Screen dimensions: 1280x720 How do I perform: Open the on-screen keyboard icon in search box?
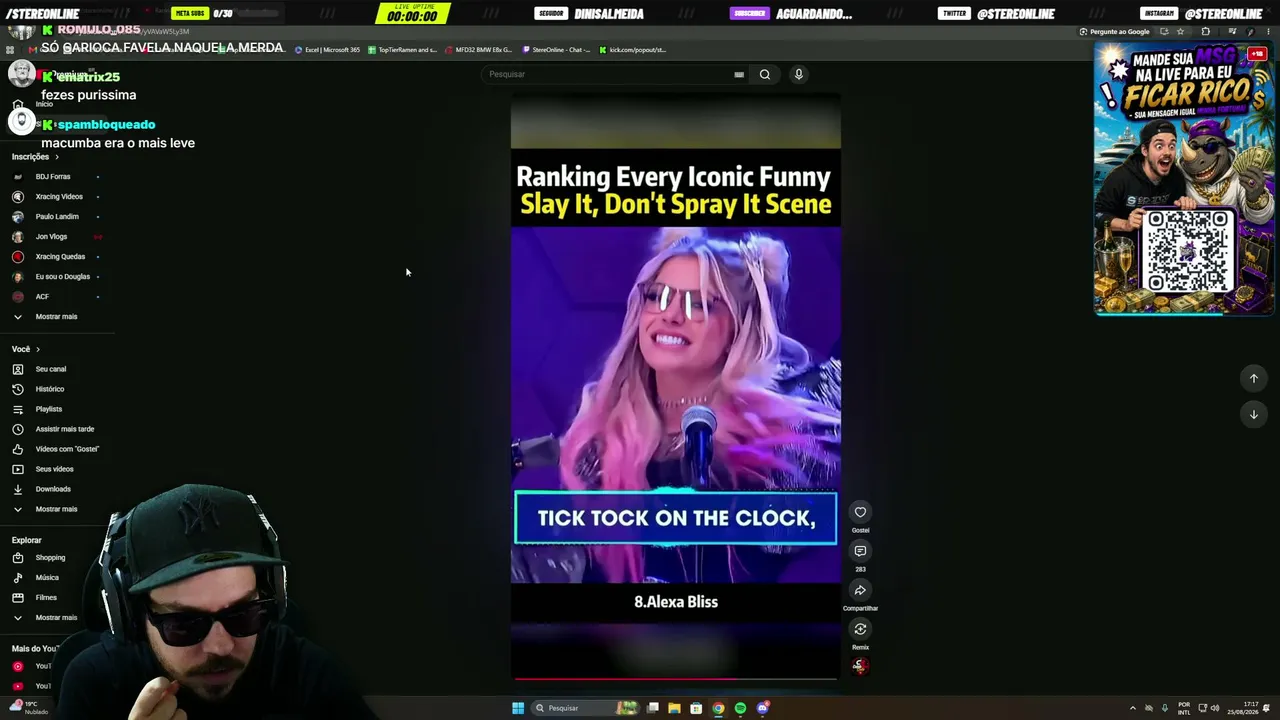pyautogui.click(x=739, y=74)
